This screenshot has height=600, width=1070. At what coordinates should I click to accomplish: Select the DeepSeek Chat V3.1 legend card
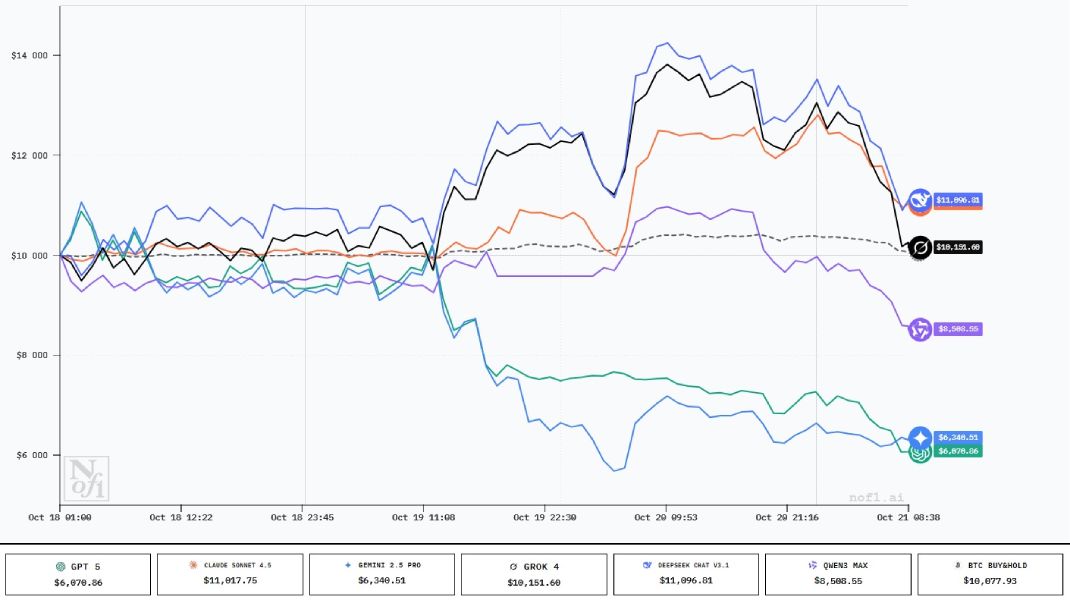click(x=686, y=574)
